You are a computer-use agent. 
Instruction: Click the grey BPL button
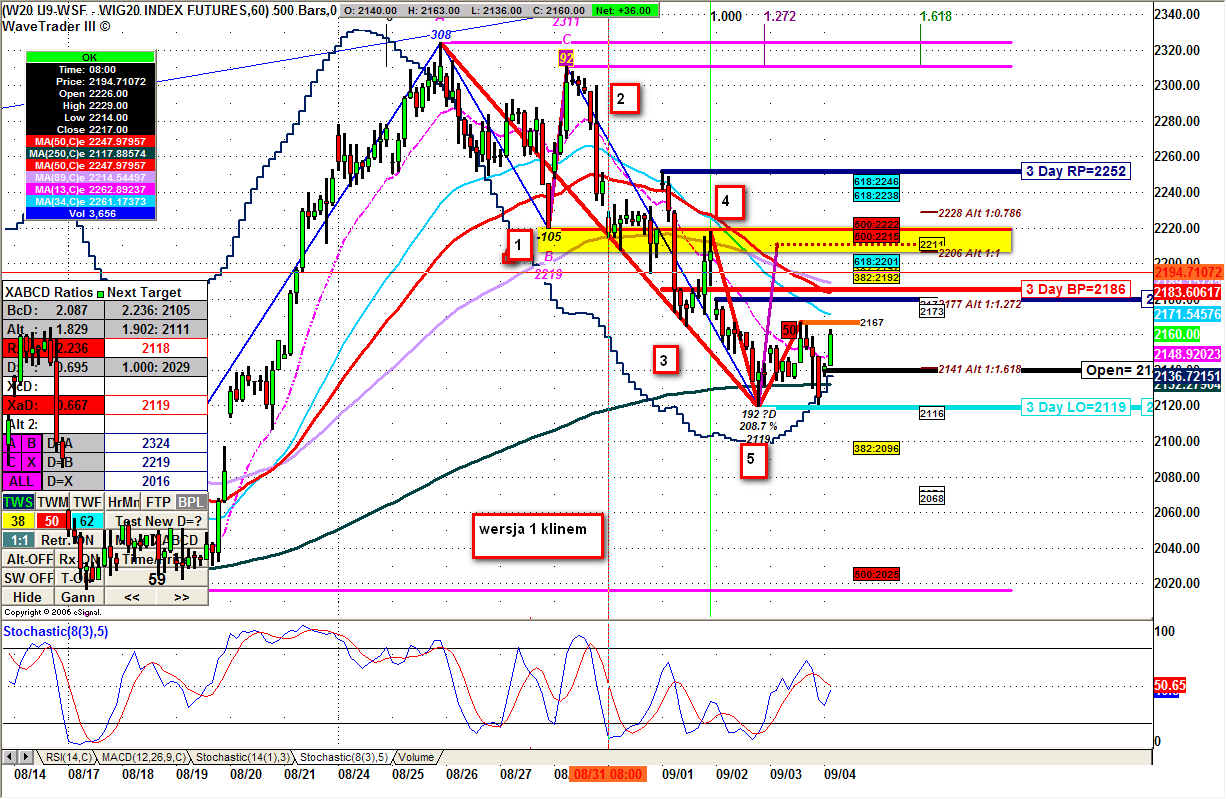191,502
